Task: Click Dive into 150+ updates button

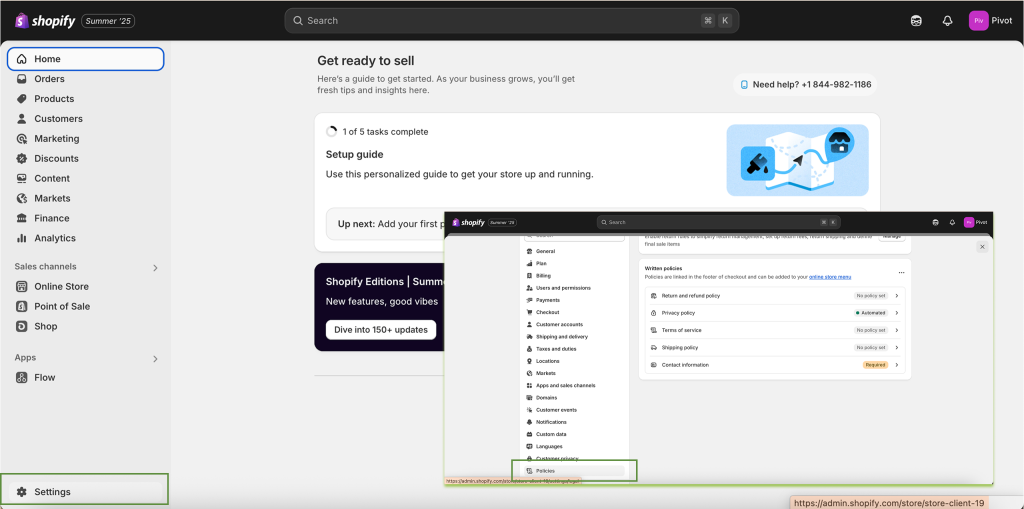Action: coord(381,330)
